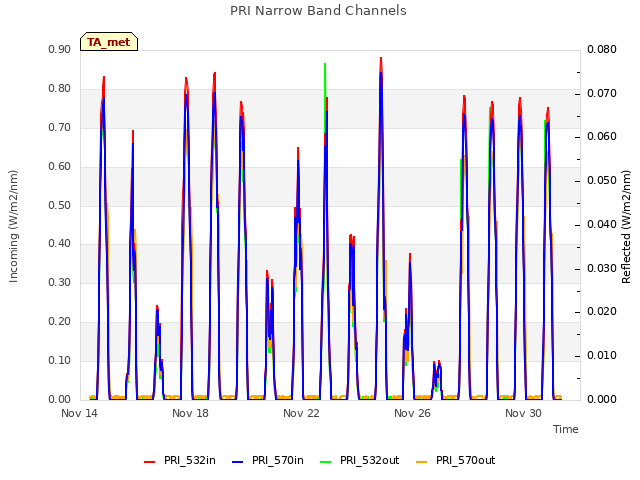Click the green PRI_532out legend swatch

coord(326,461)
